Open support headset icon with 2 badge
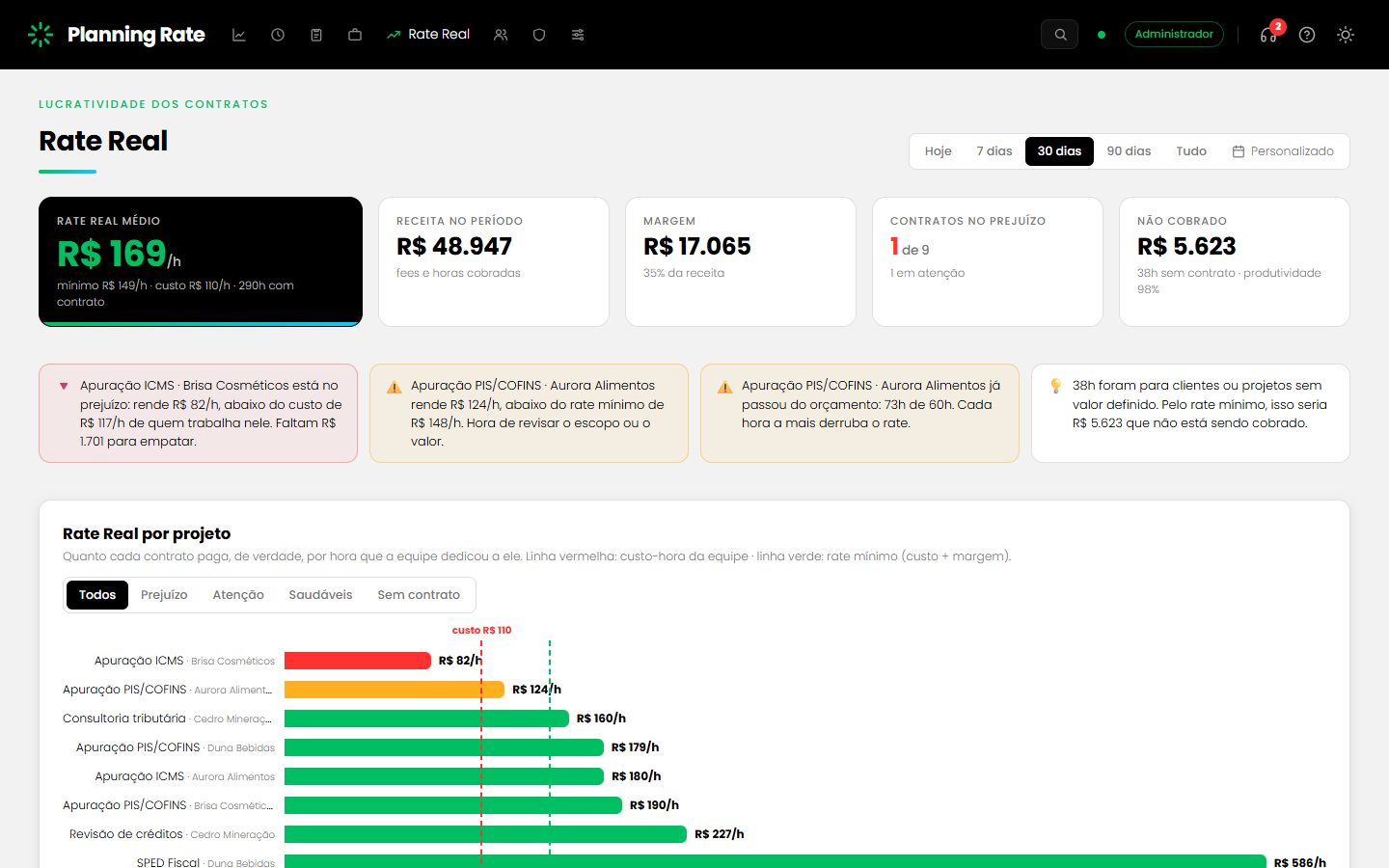1389x868 pixels. 1268,35
